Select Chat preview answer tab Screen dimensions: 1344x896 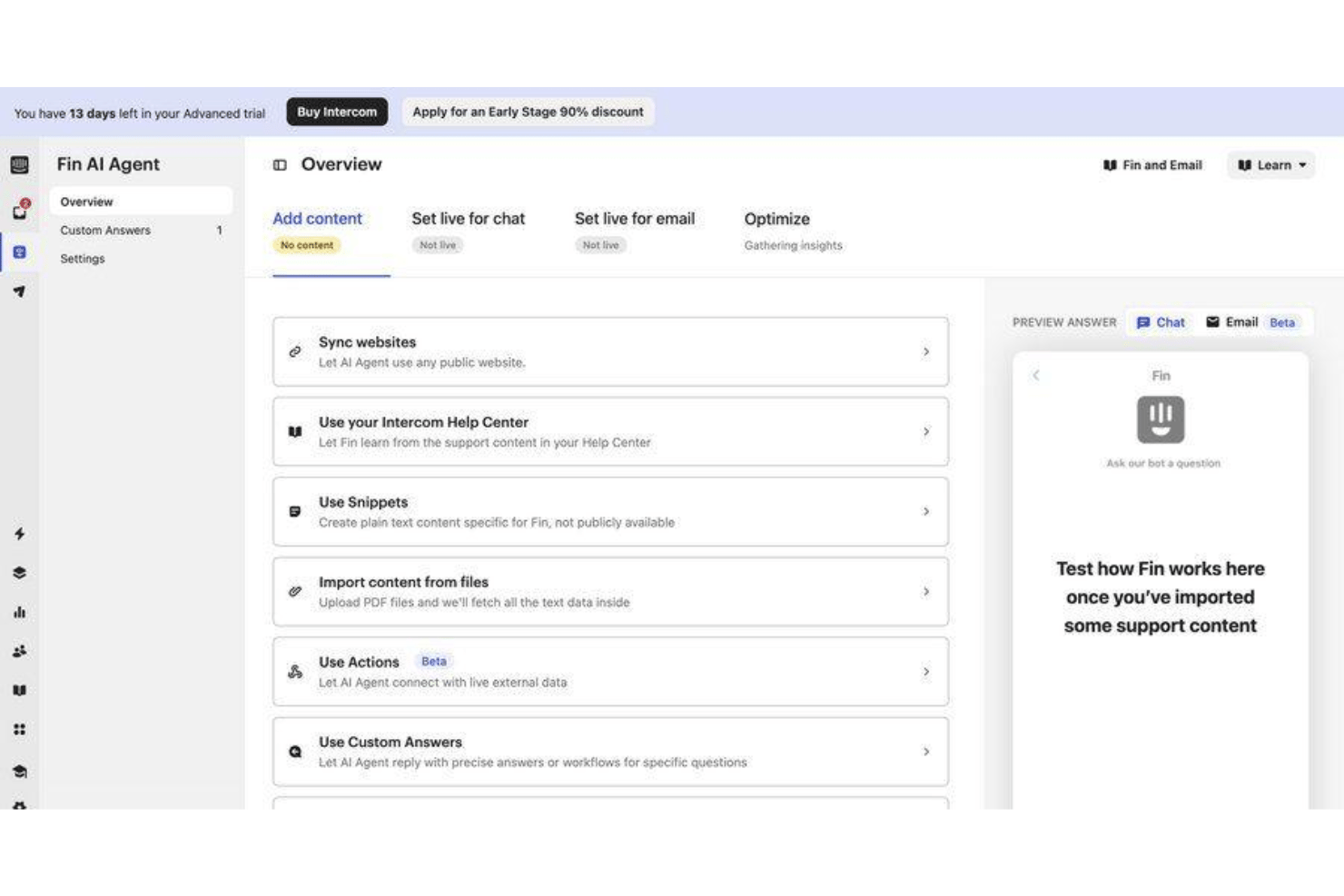[1161, 322]
